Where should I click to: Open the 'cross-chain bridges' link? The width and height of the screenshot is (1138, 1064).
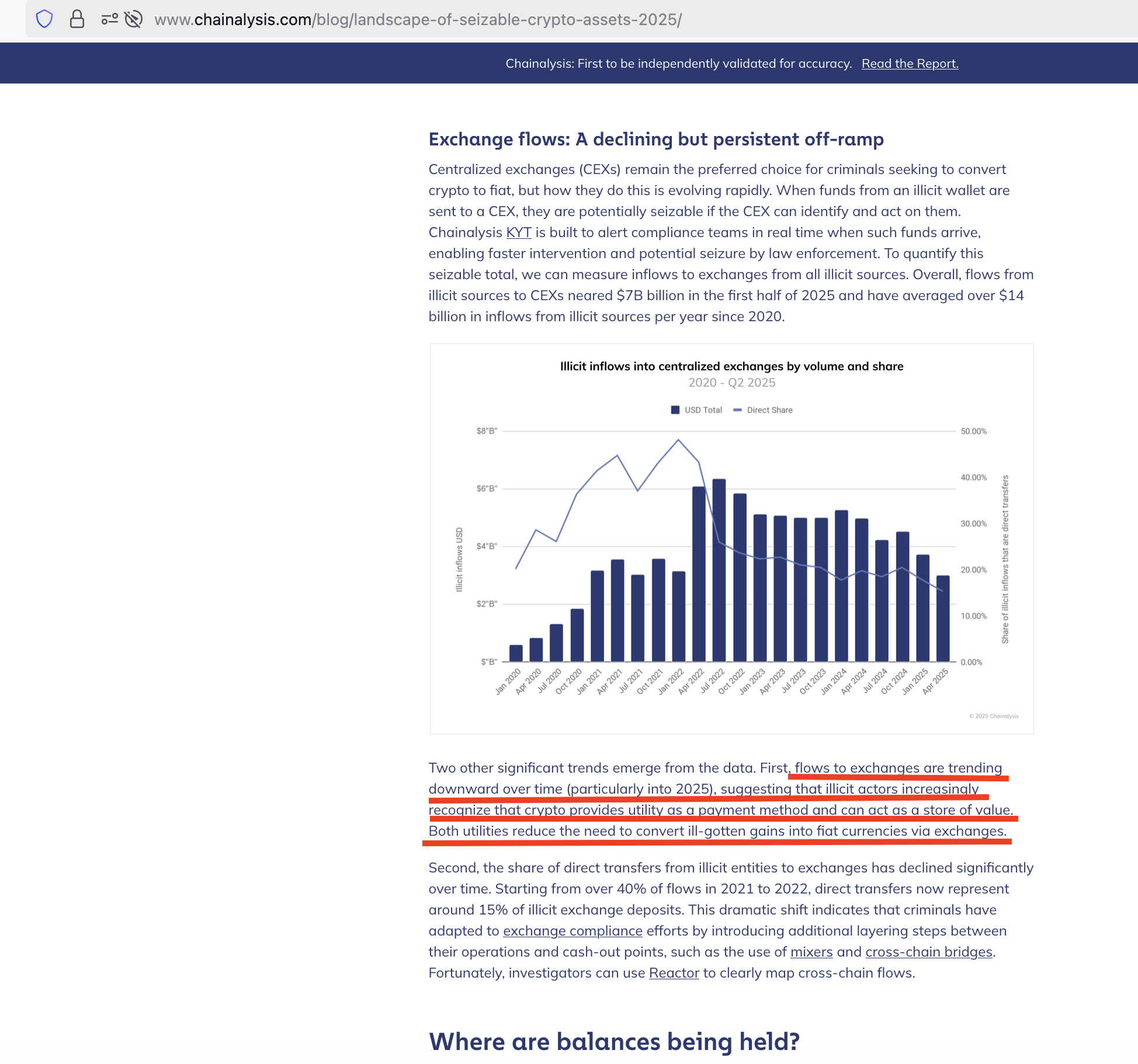click(928, 952)
